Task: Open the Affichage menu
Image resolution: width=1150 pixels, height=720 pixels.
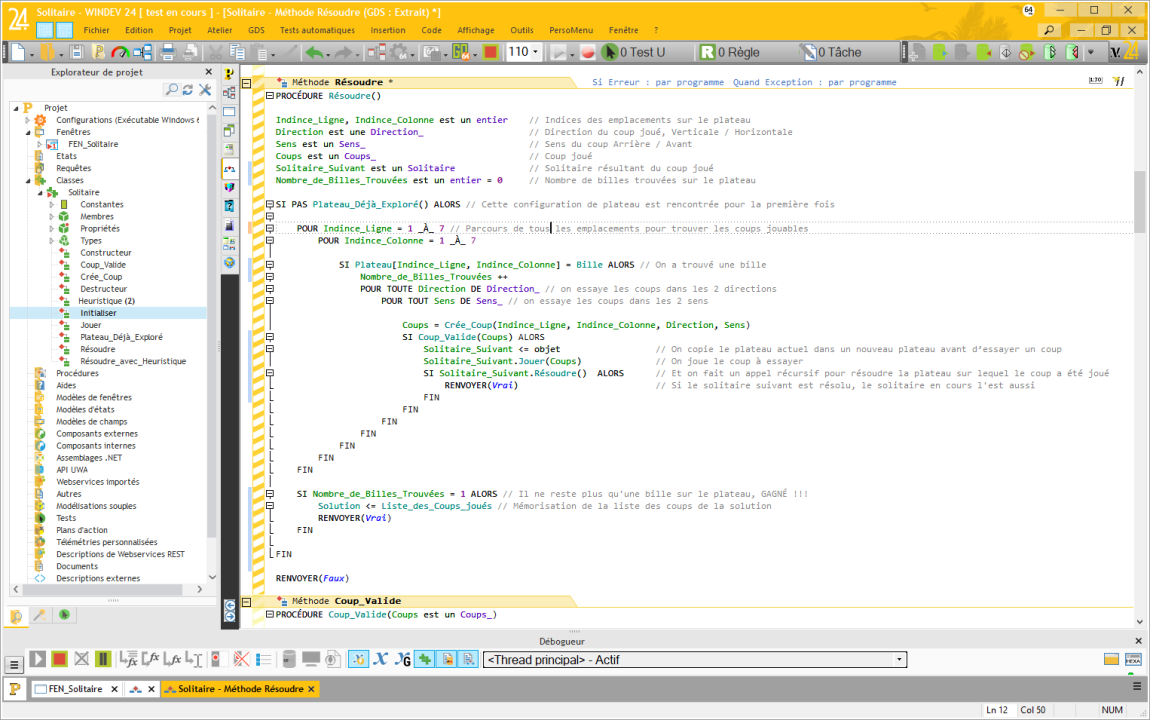Action: click(476, 30)
